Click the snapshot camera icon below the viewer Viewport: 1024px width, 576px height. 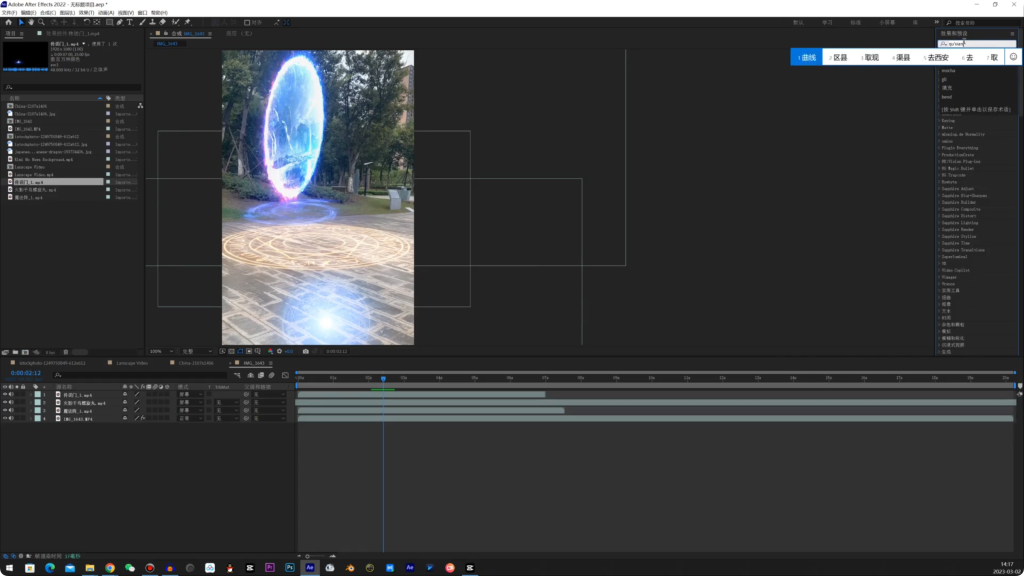[305, 351]
